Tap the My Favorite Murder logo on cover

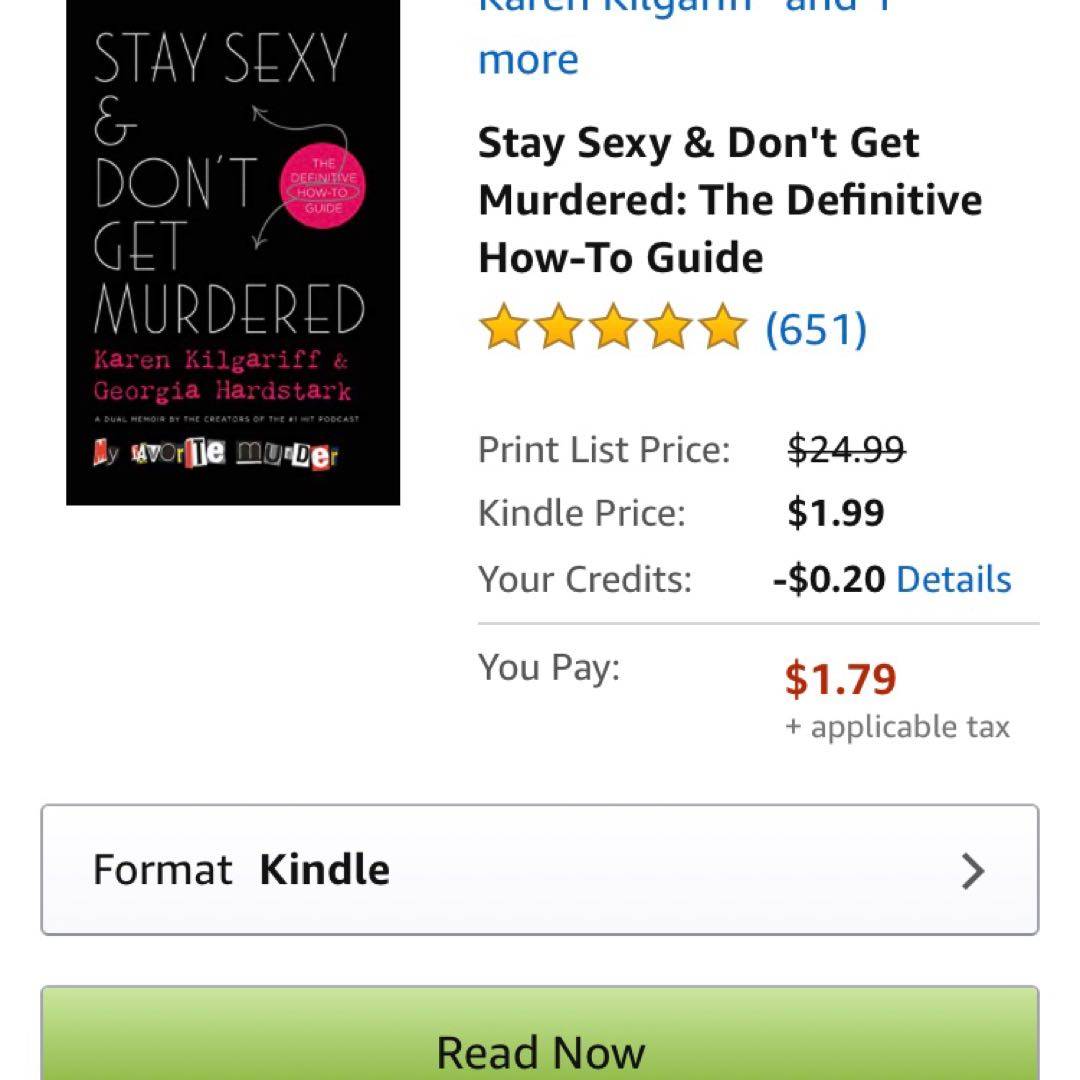point(216,453)
